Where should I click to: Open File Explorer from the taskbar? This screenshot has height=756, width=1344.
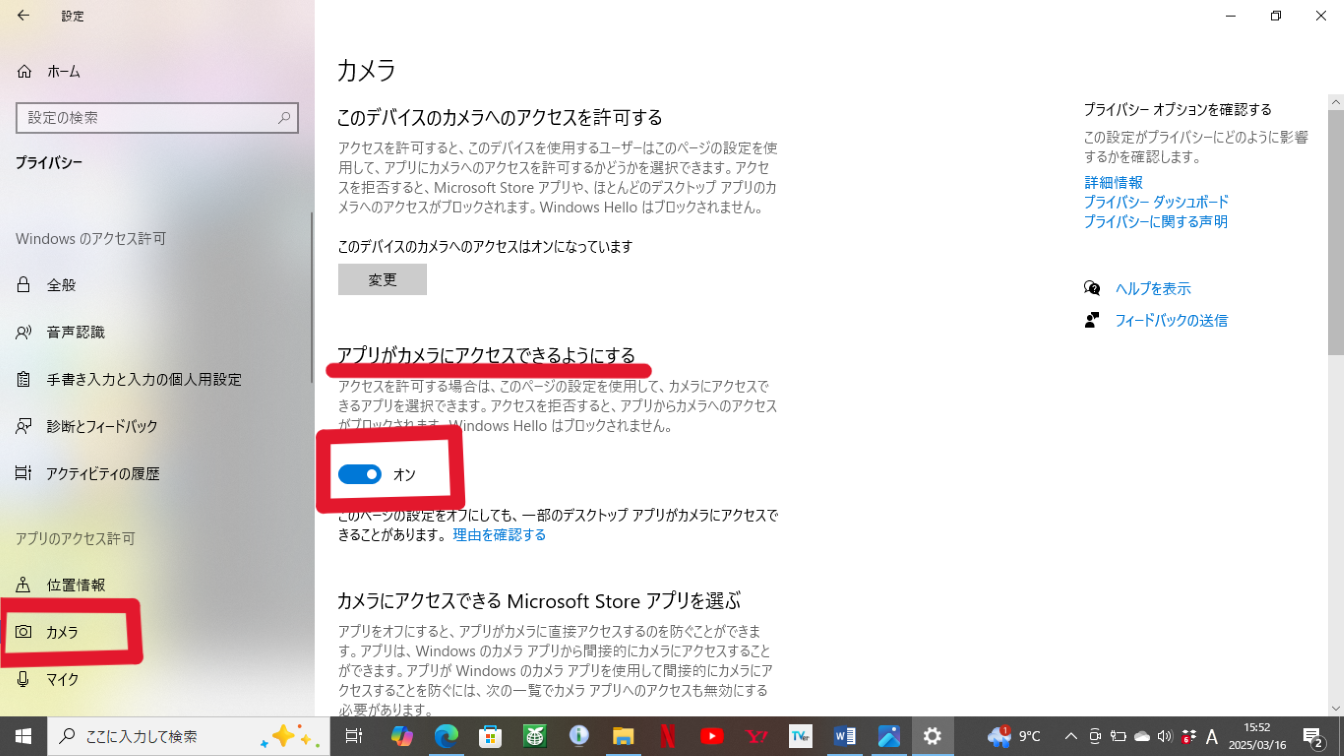(623, 736)
